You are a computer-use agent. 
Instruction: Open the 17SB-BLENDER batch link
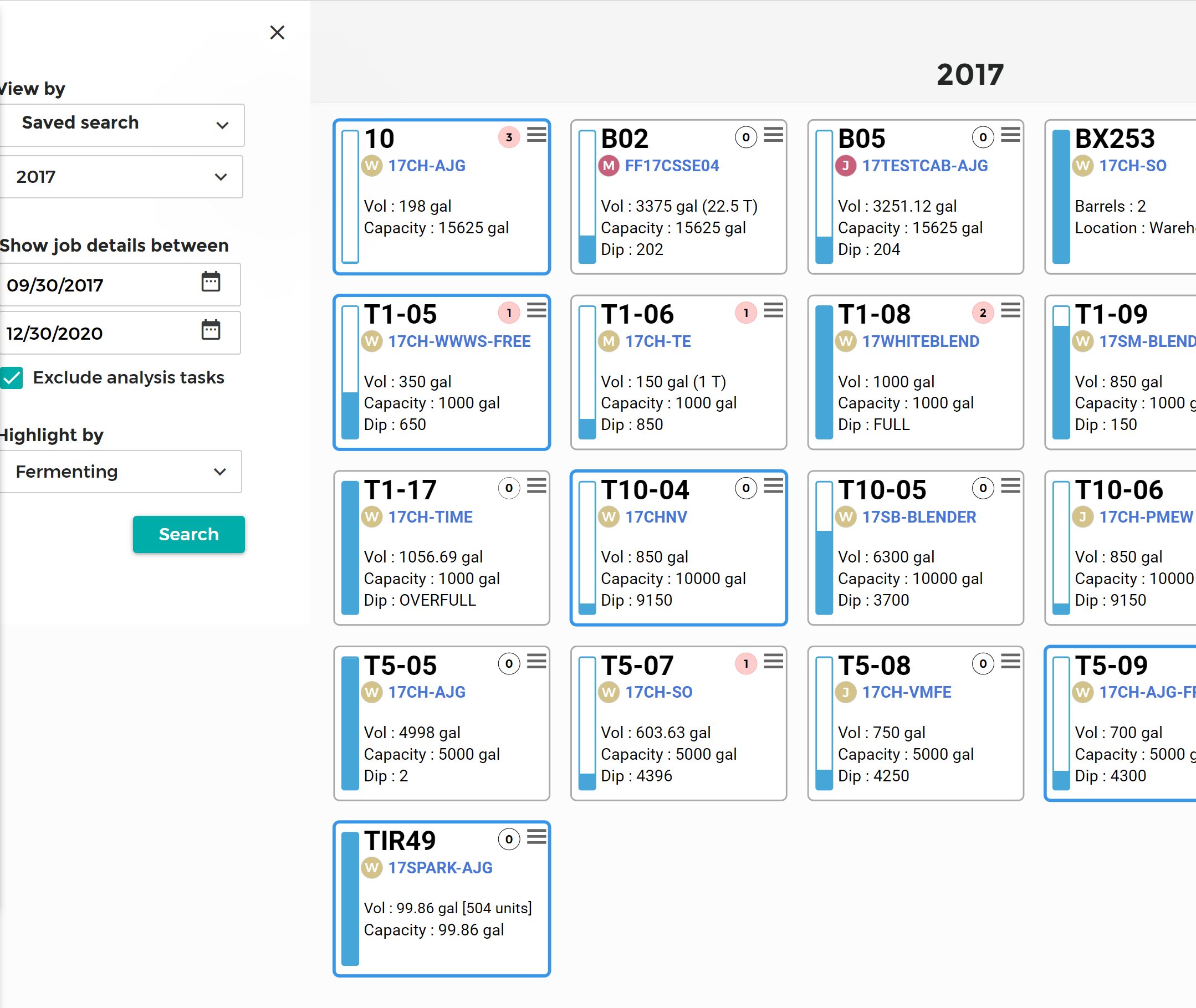click(x=919, y=517)
